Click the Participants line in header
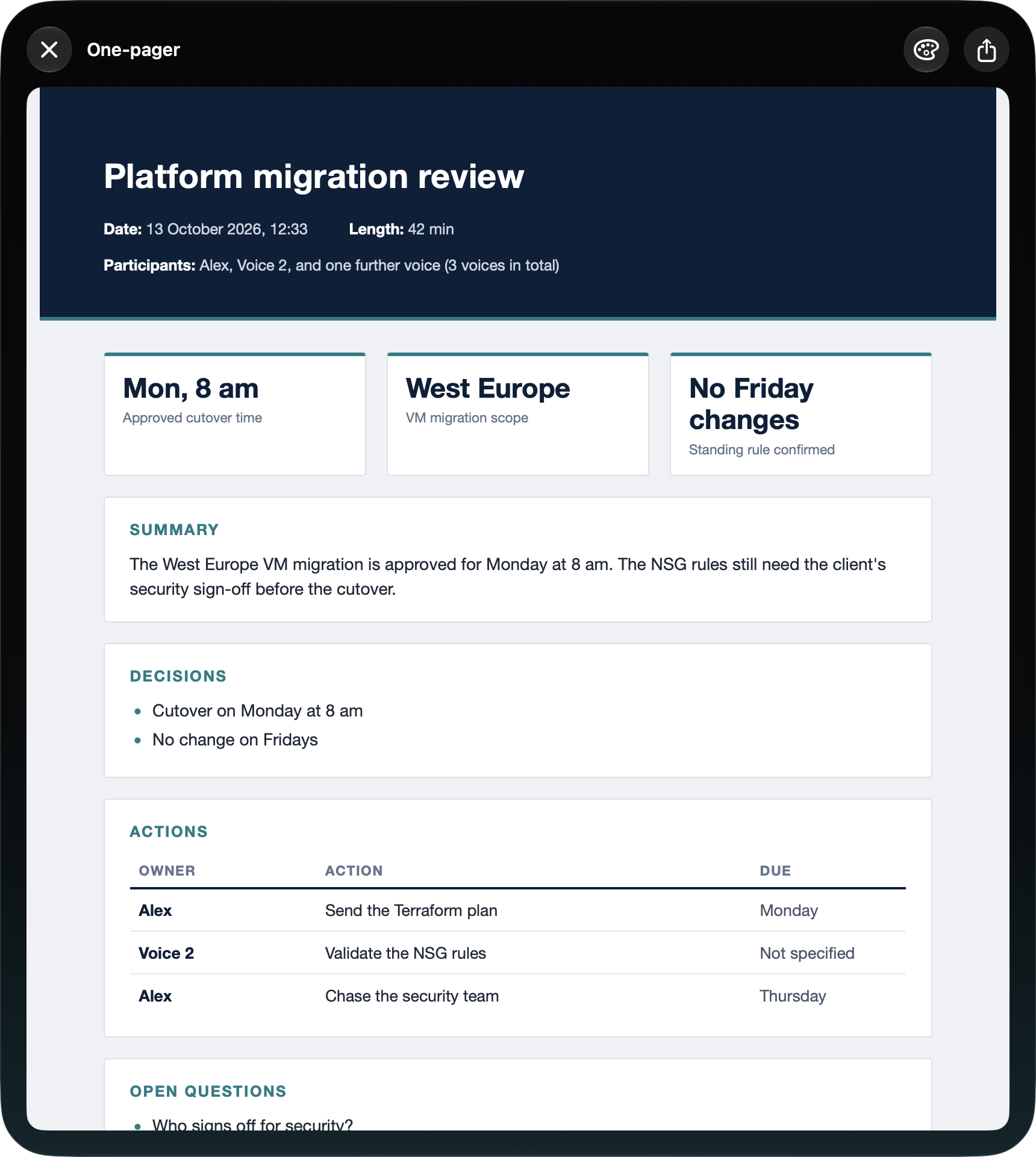Screen dimensions: 1036x1157 coord(331,265)
